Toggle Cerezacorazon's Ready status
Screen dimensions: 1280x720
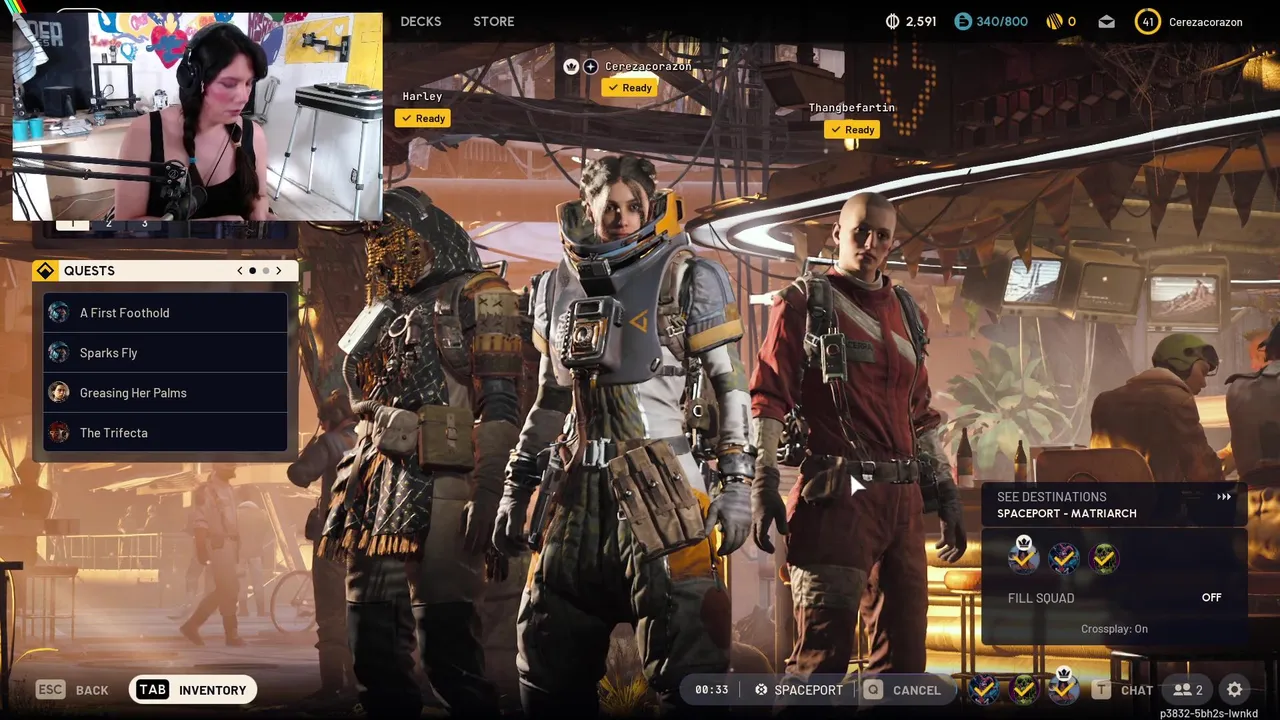(629, 88)
